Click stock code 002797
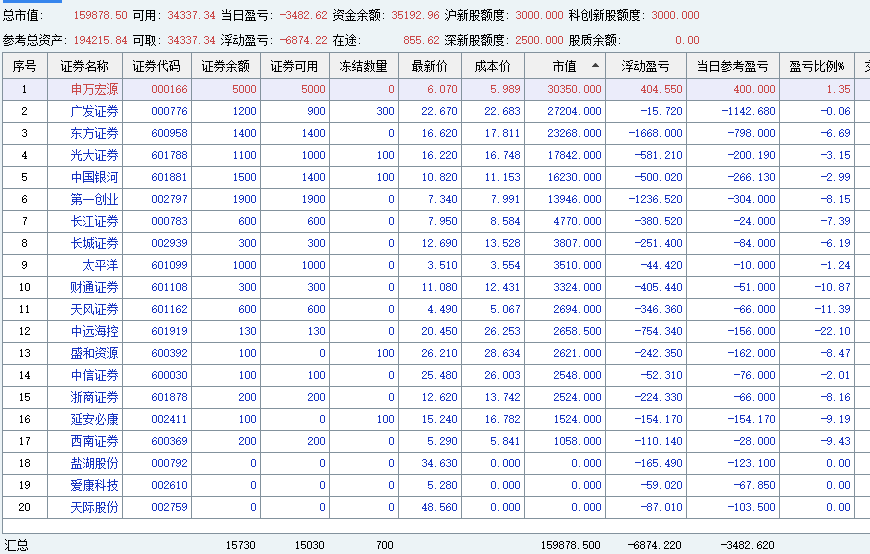Viewport: 870px width, 554px height. [x=169, y=199]
